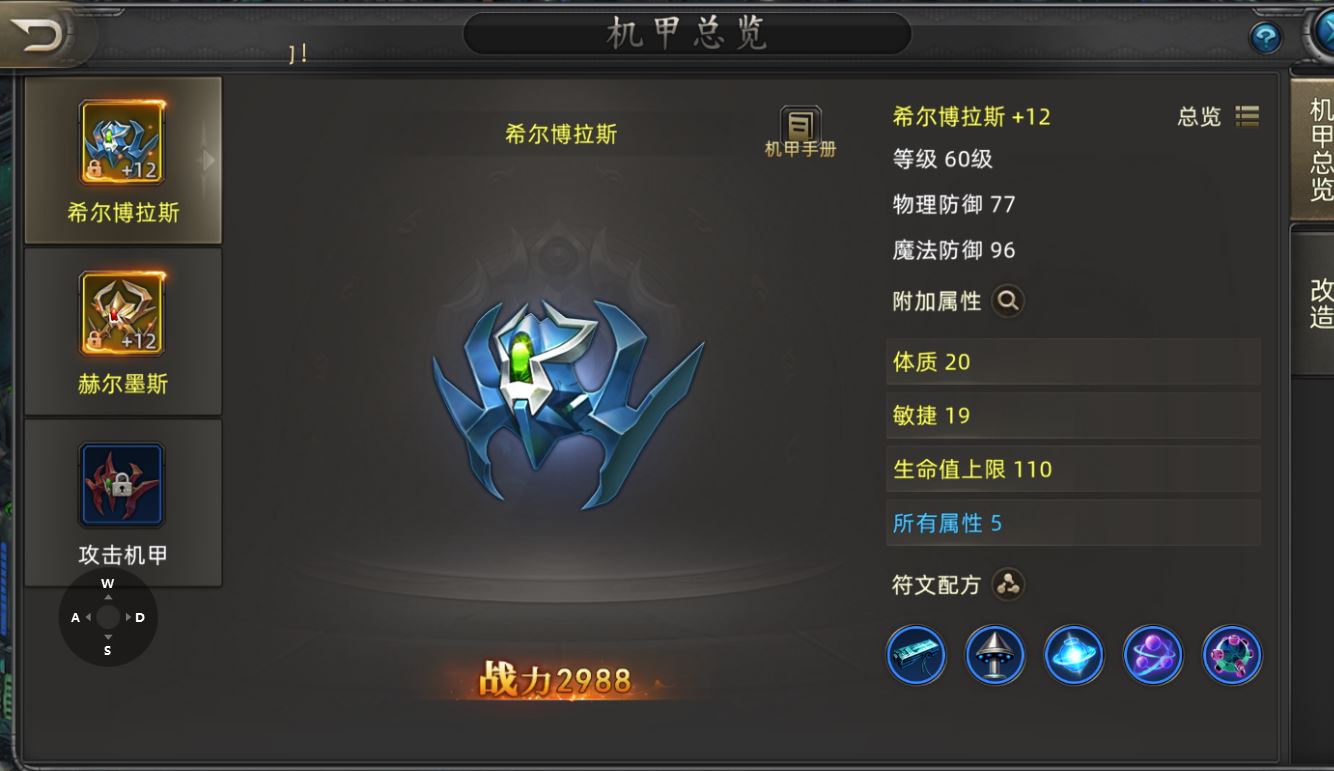Viewport: 1334px width, 771px height.
Task: Open the 总览 list menu icon
Action: [x=1247, y=116]
